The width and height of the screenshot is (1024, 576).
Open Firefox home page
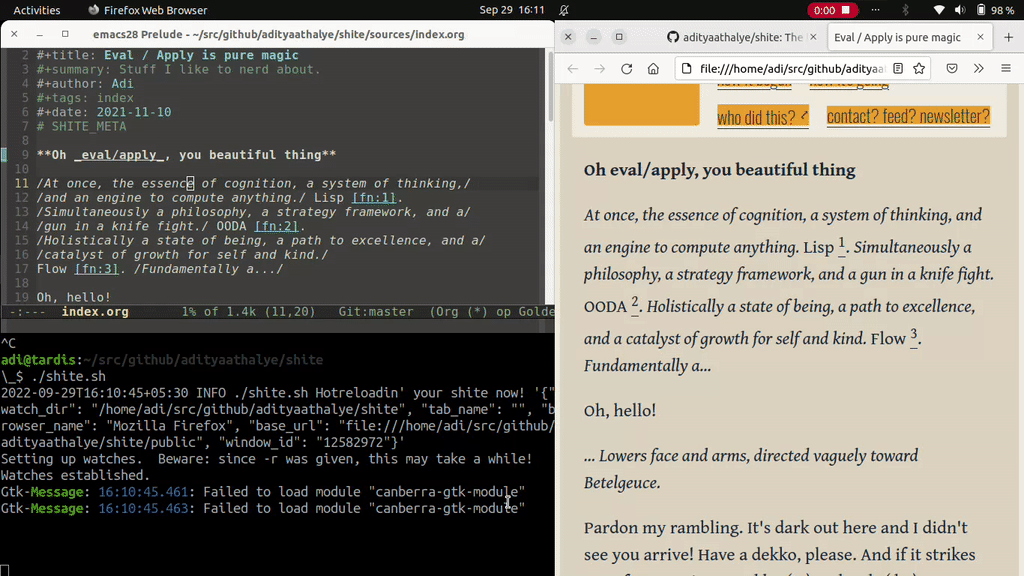point(653,69)
